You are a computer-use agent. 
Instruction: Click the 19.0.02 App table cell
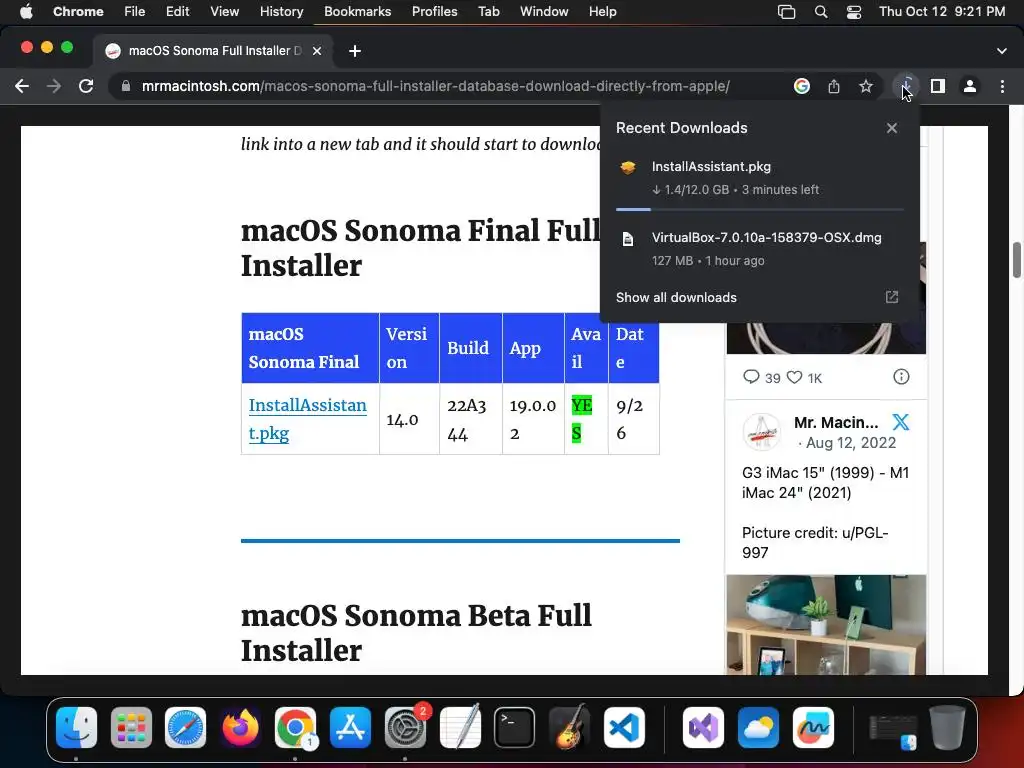tap(533, 419)
